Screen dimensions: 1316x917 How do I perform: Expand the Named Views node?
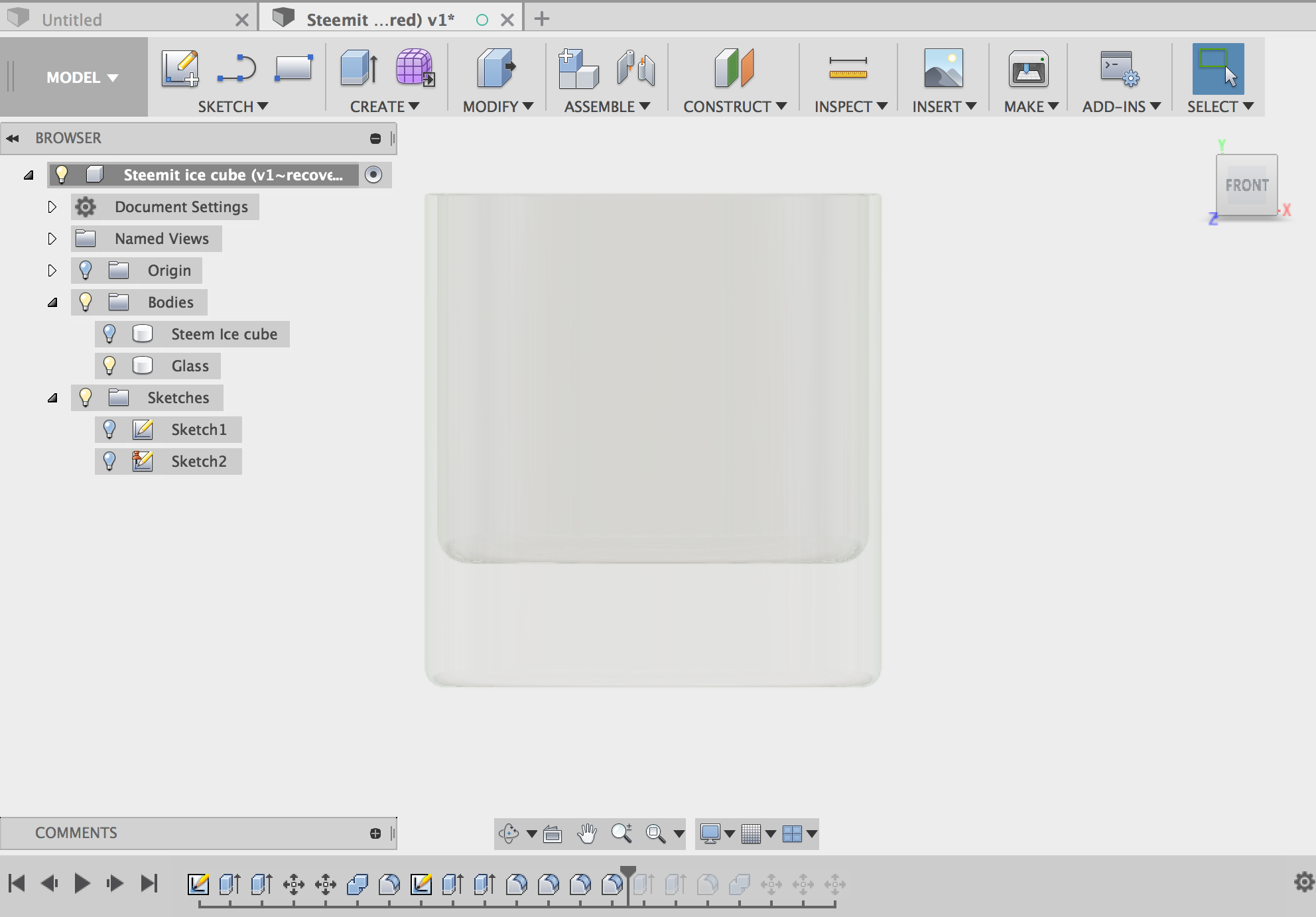(52, 239)
